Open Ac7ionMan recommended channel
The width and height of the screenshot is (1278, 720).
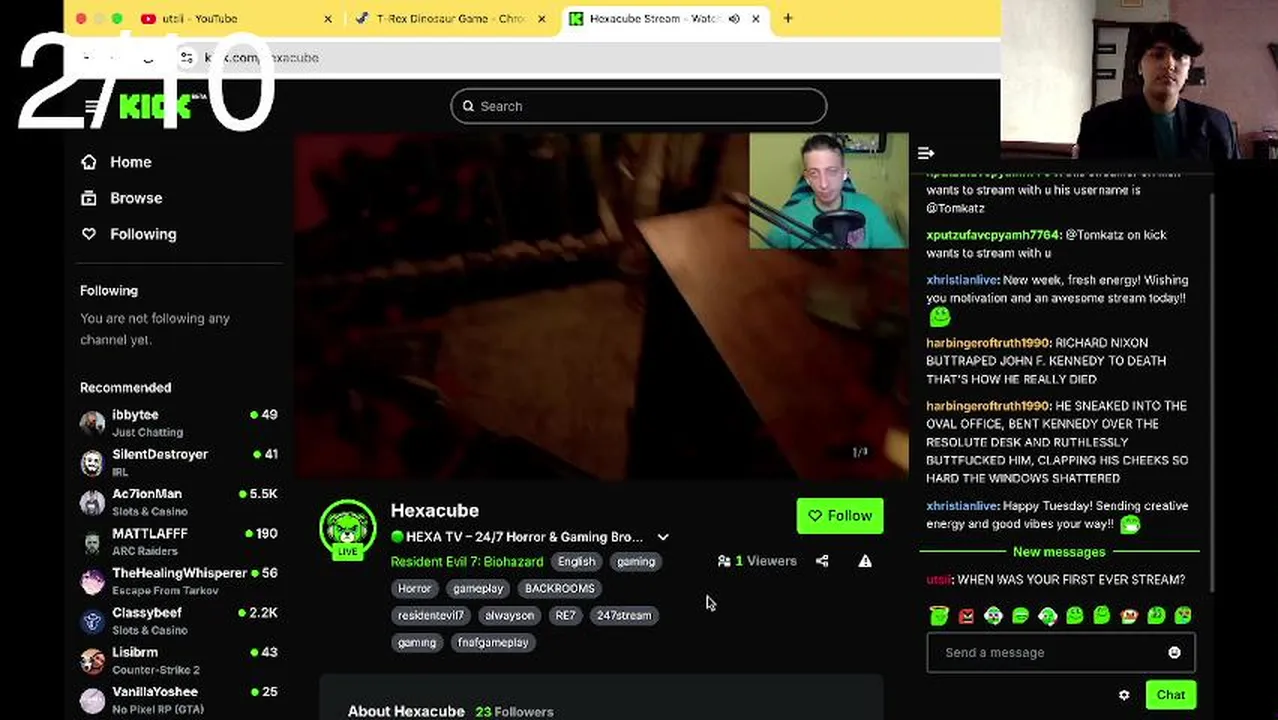179,502
